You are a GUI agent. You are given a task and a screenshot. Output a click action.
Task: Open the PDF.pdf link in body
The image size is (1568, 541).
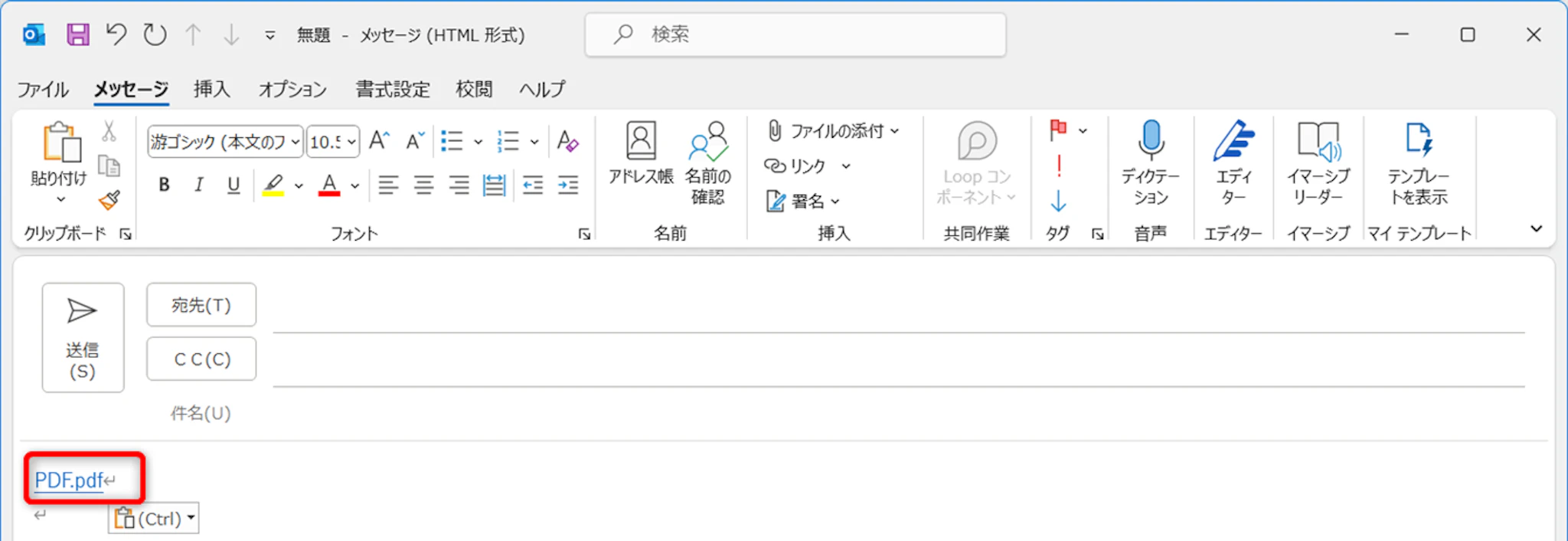(69, 480)
